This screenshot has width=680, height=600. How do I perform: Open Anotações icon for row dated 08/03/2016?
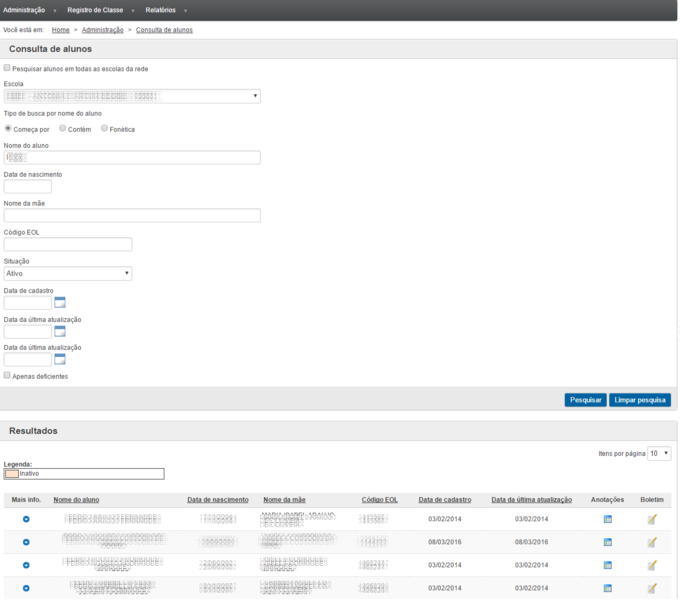pos(608,542)
